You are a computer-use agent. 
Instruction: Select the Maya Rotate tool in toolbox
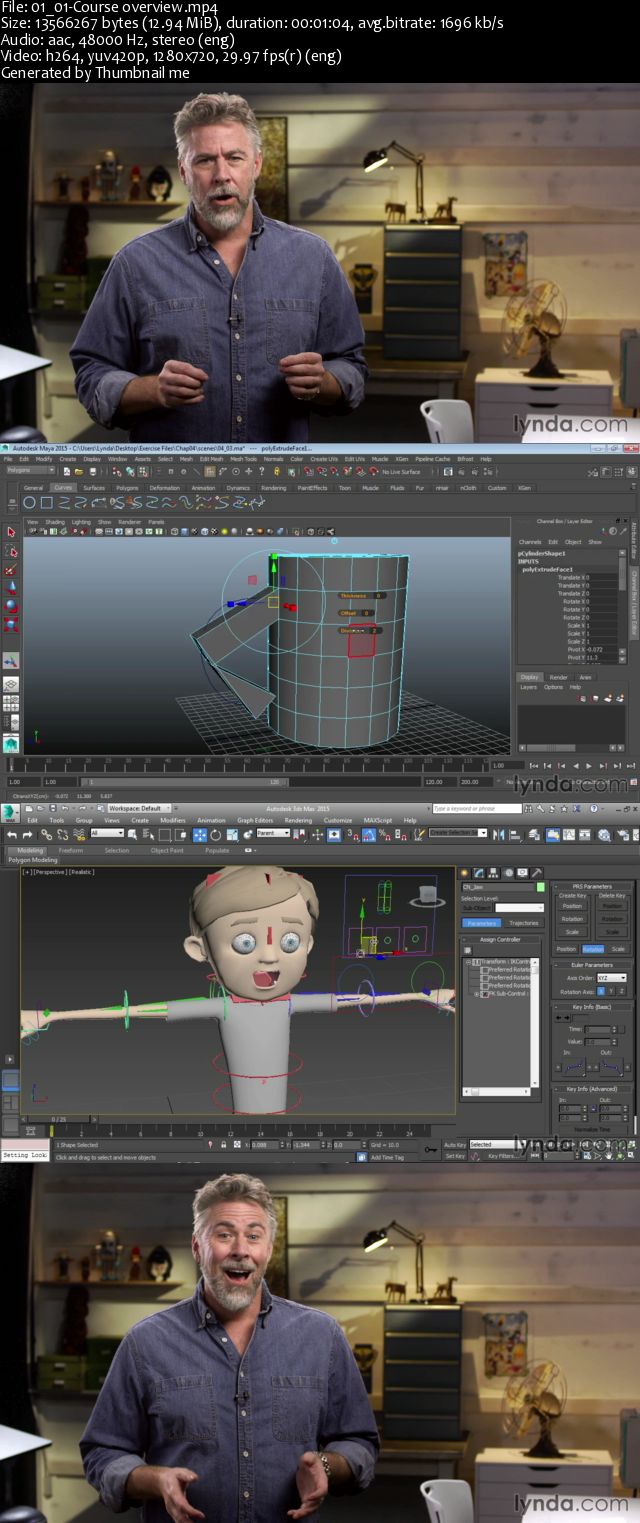pos(11,606)
